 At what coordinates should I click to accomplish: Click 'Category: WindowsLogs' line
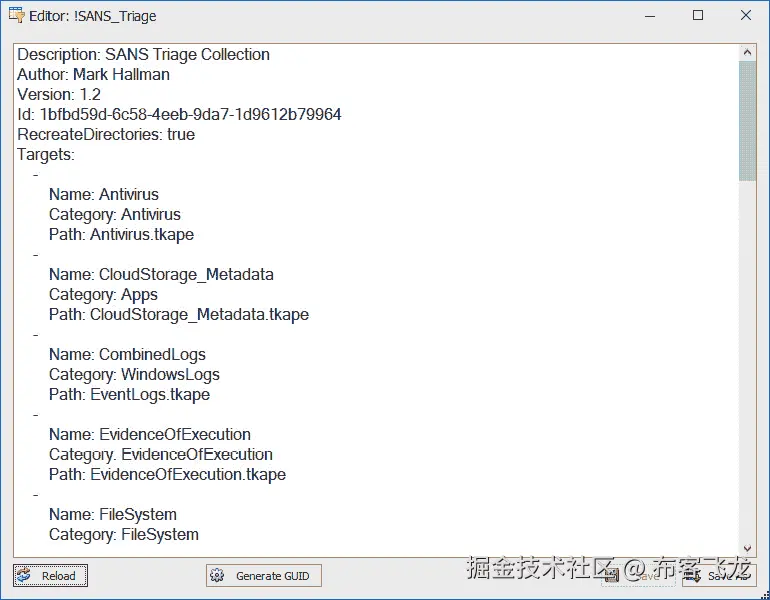[x=134, y=375]
